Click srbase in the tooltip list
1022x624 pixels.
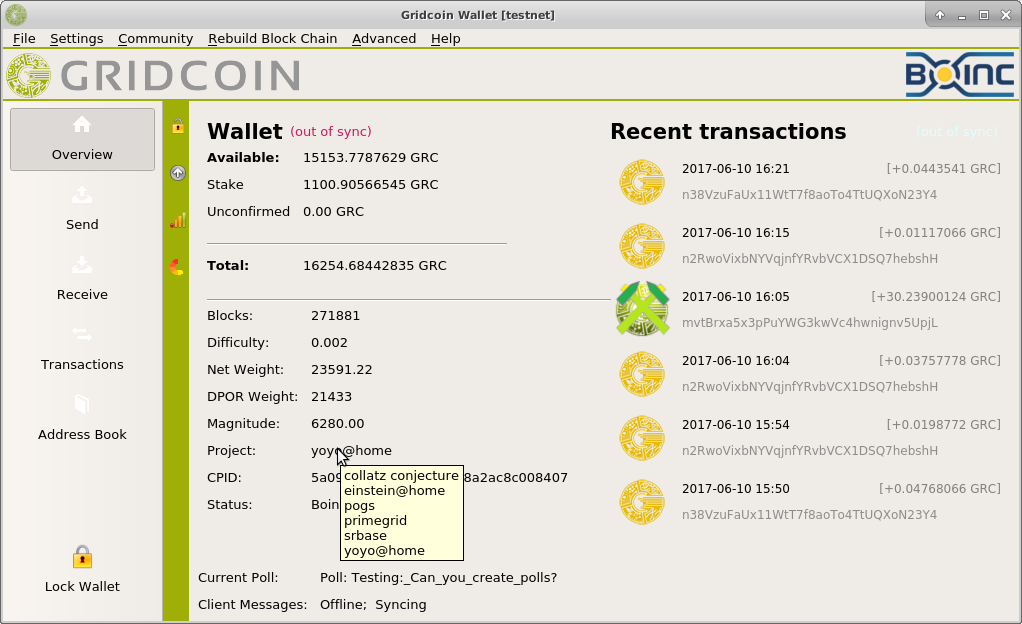pyautogui.click(x=365, y=535)
